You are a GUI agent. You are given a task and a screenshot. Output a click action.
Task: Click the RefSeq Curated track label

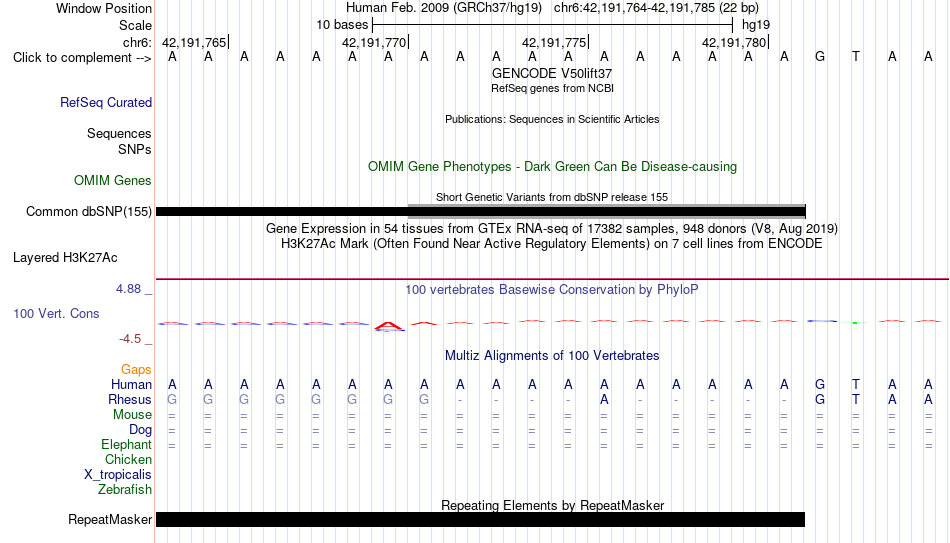[105, 102]
